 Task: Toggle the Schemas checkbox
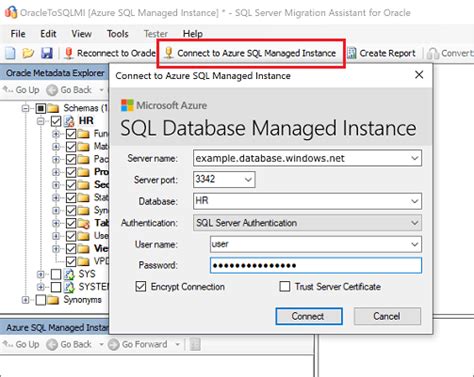pyautogui.click(x=41, y=108)
